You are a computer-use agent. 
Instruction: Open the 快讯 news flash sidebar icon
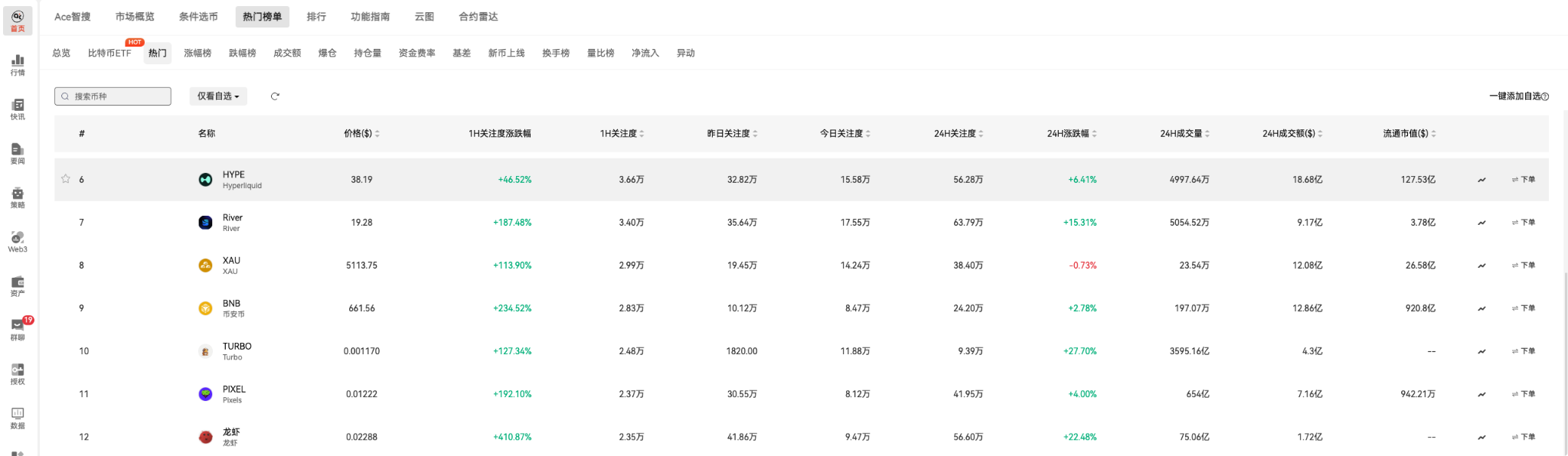pos(18,109)
